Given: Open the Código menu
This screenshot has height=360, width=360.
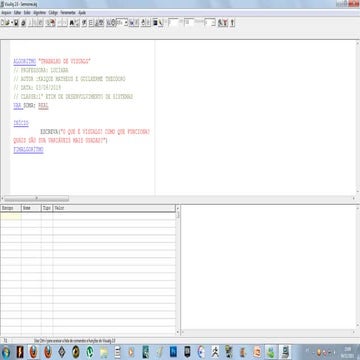Looking at the screenshot, I should [x=53, y=13].
